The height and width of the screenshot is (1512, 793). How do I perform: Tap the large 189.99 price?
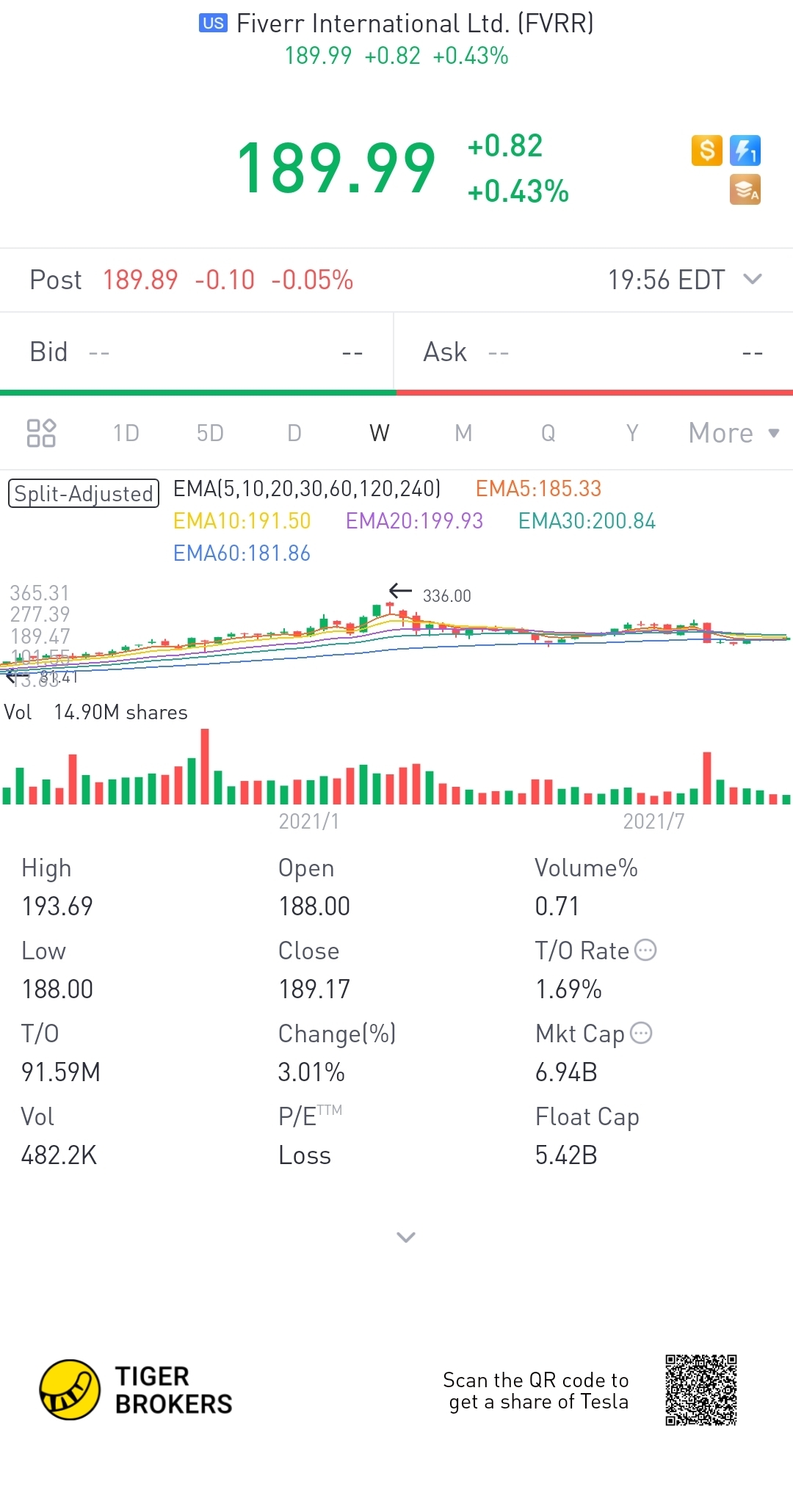click(336, 169)
